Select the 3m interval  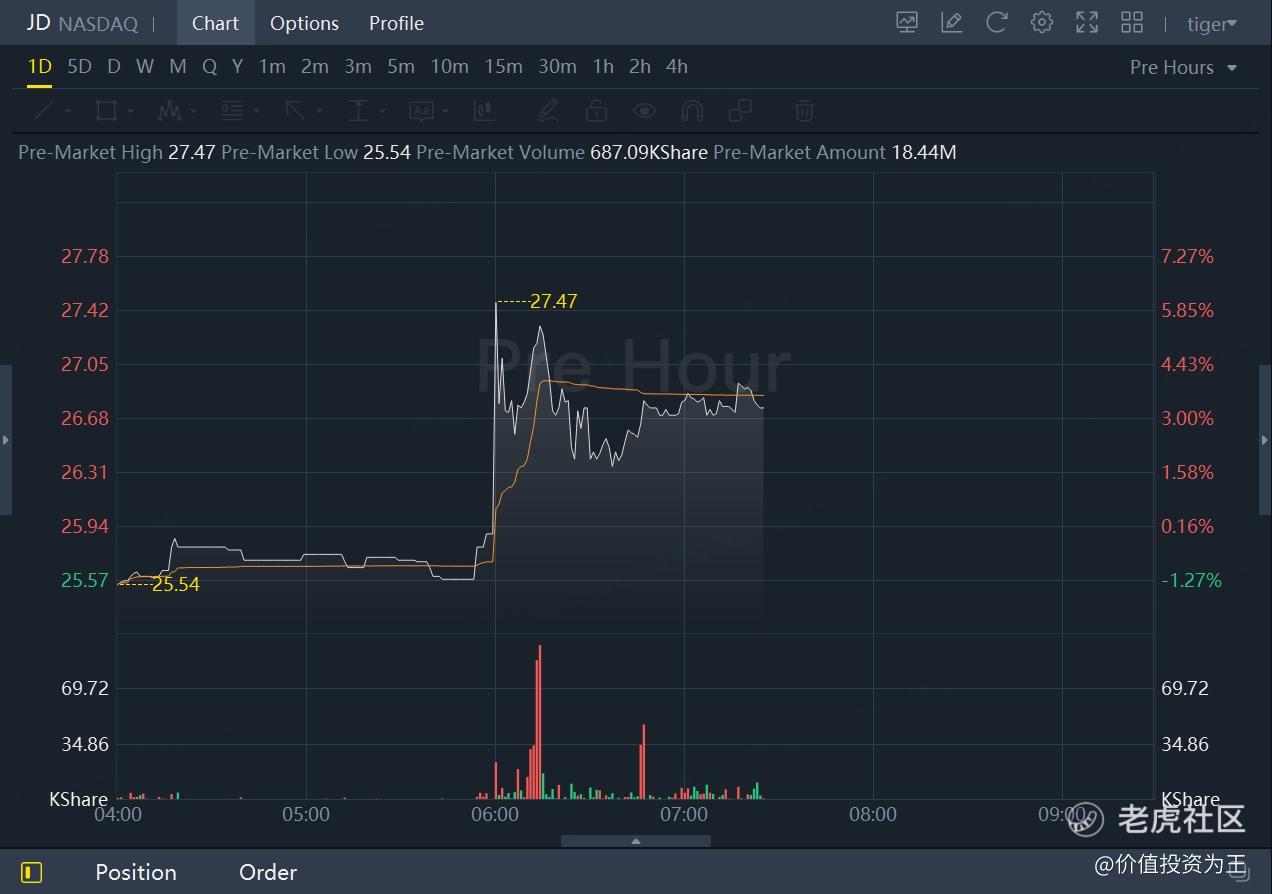(358, 66)
